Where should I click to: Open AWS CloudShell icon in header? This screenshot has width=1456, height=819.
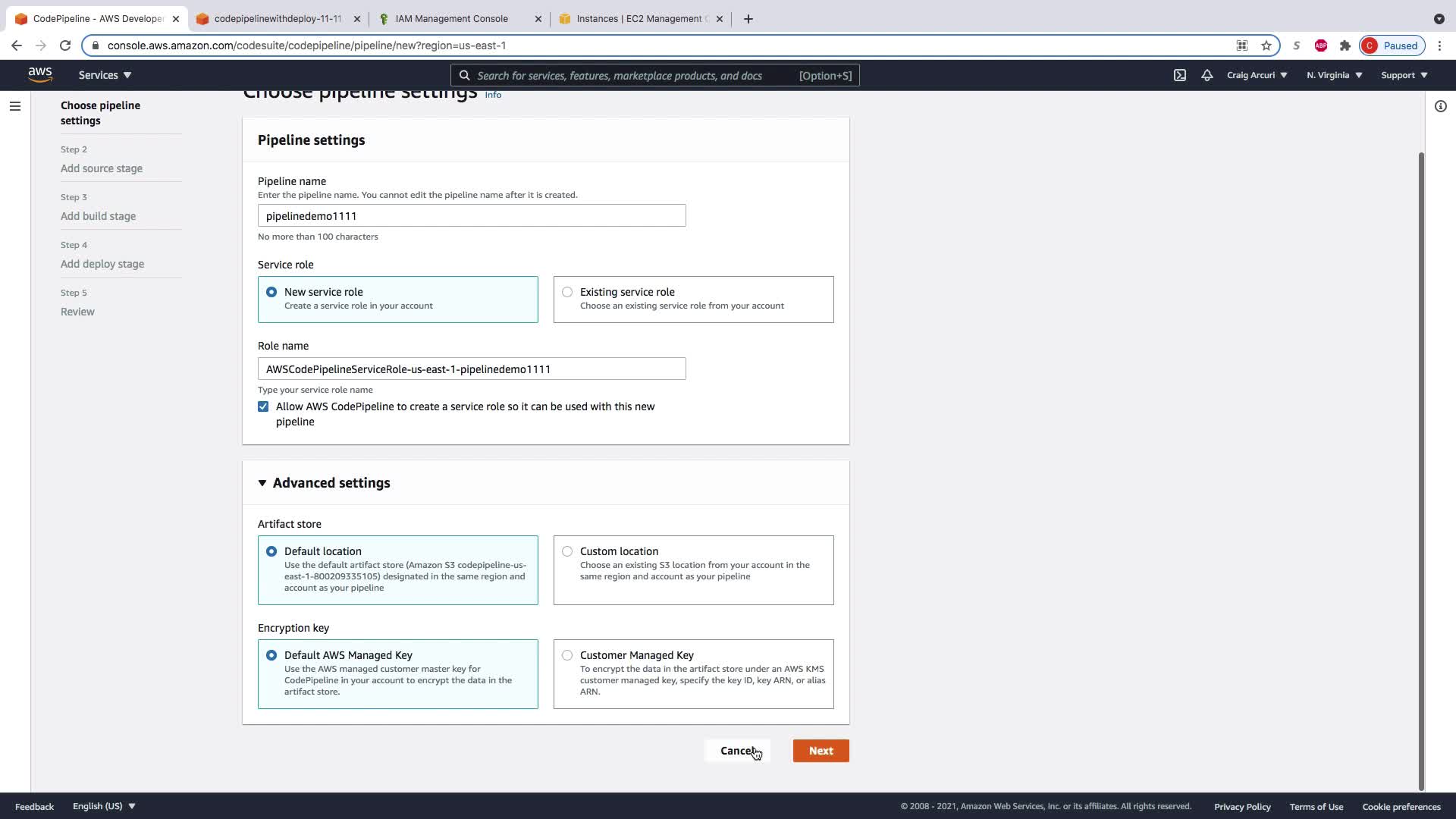1180,75
